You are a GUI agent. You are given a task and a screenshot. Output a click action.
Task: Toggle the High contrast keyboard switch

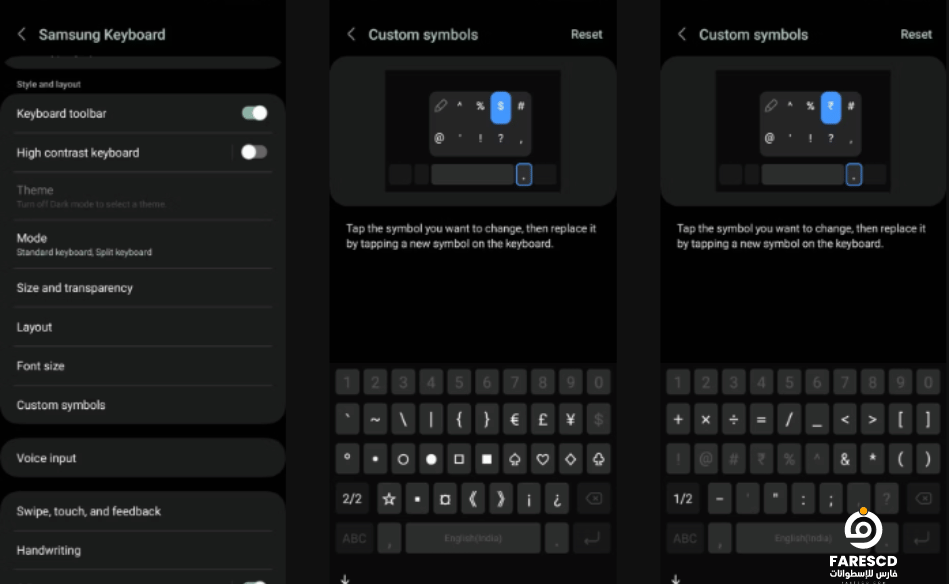coord(254,153)
